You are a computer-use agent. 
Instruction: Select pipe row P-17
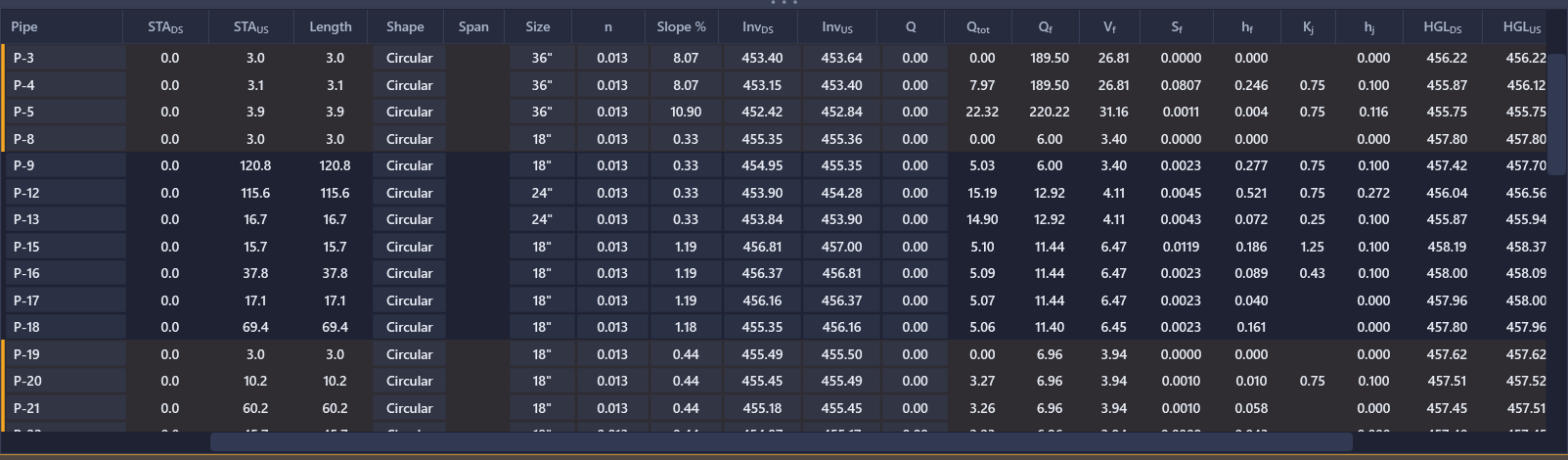click(65, 300)
